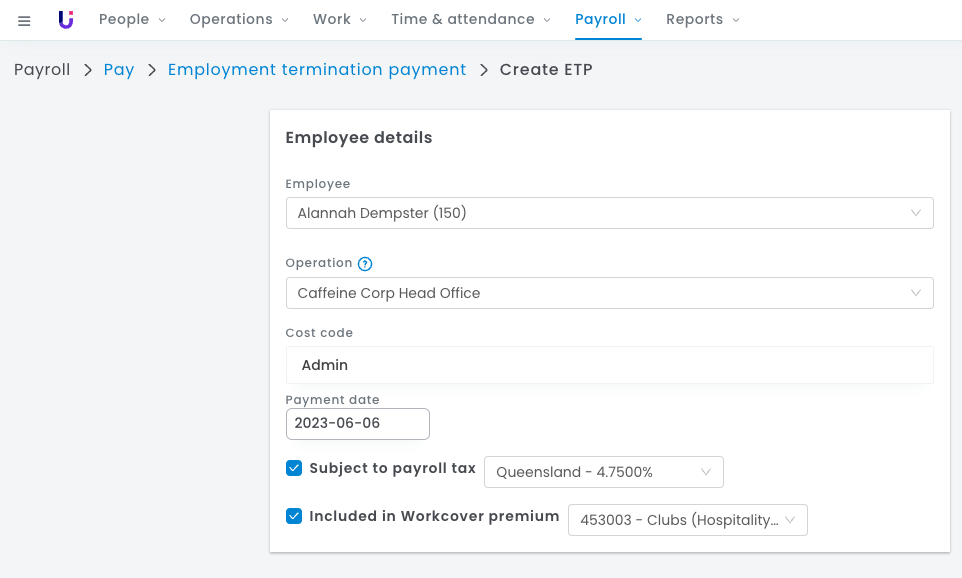Click the chevron arrow in the Employee field

[915, 213]
